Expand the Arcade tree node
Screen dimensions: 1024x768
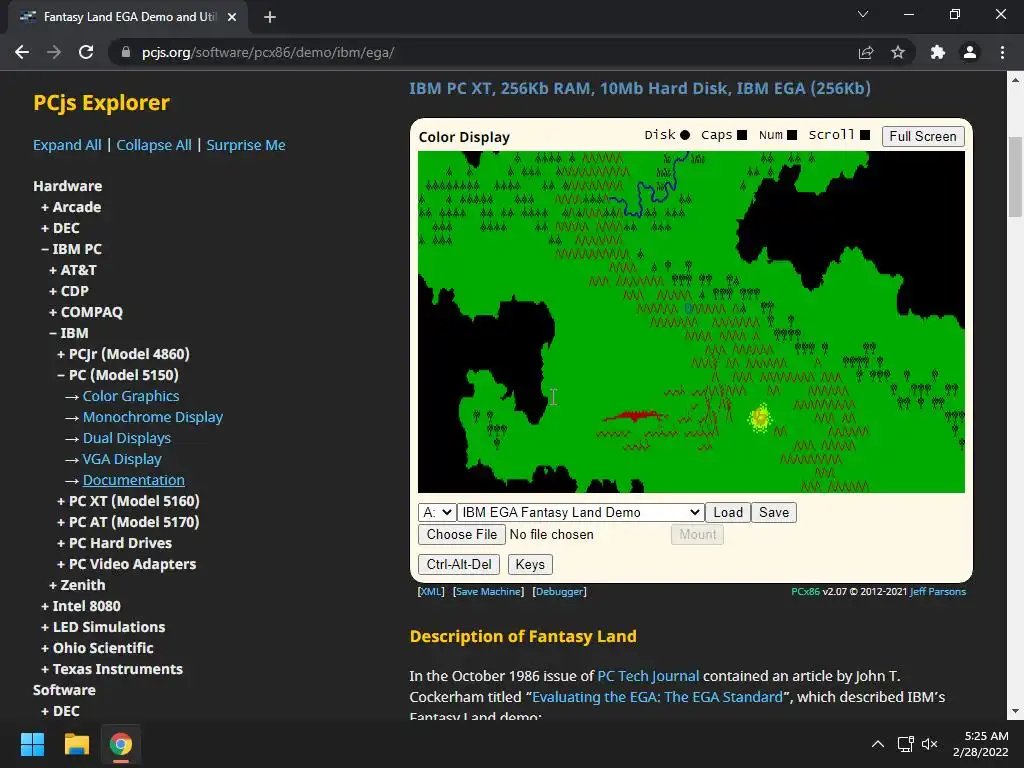[x=71, y=207]
